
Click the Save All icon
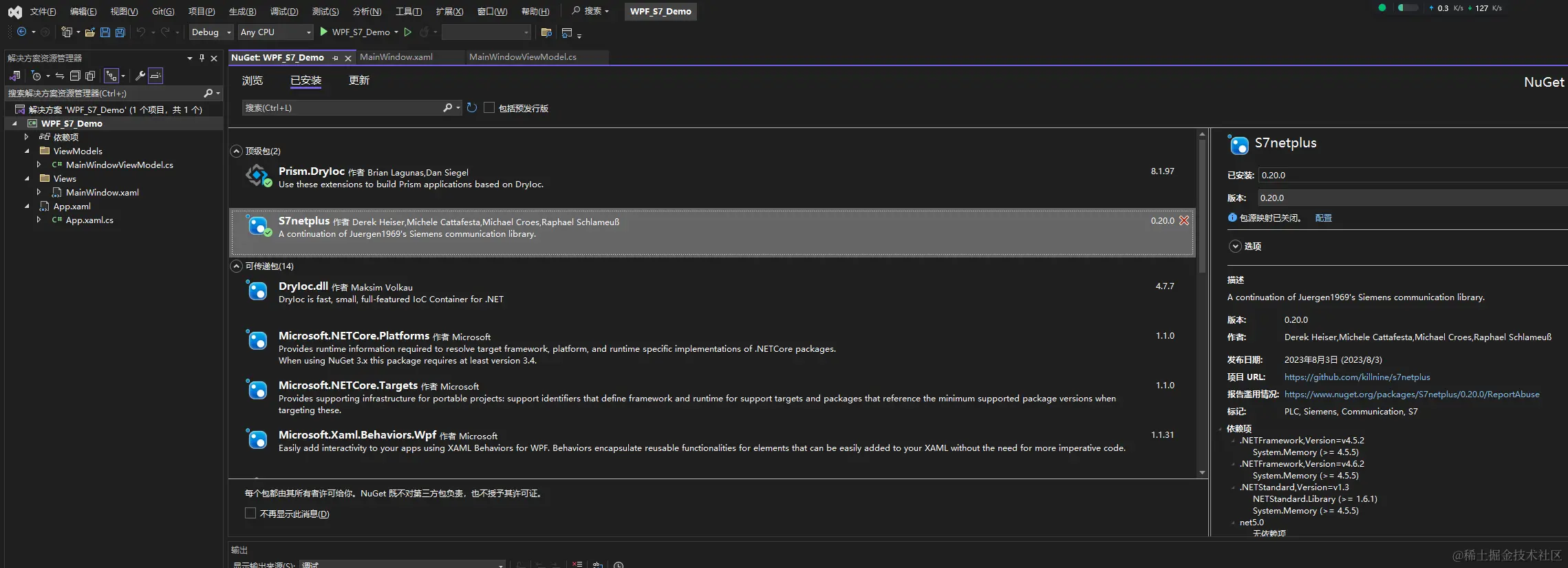coord(120,32)
